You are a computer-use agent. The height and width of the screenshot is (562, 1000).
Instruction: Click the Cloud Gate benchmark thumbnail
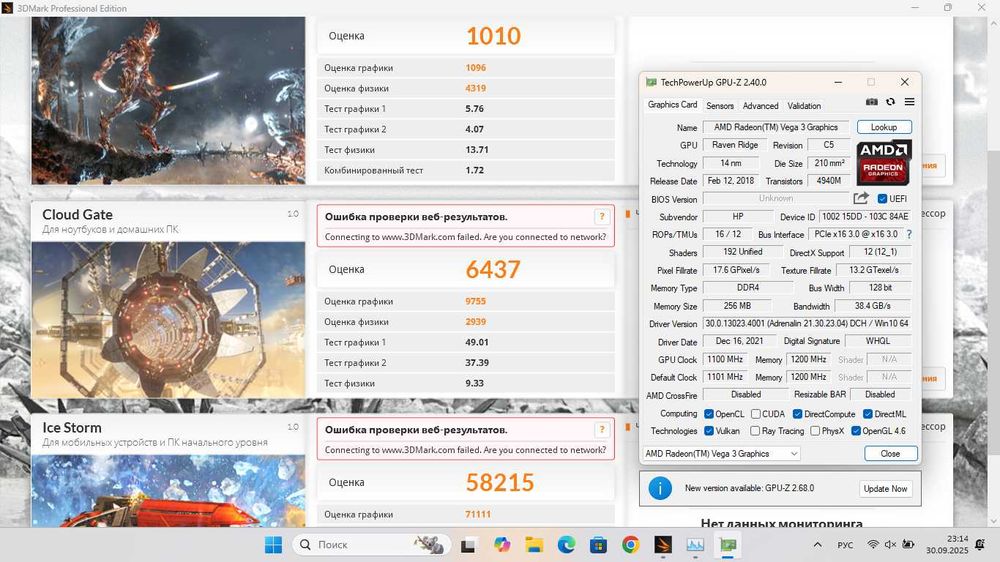pos(168,320)
